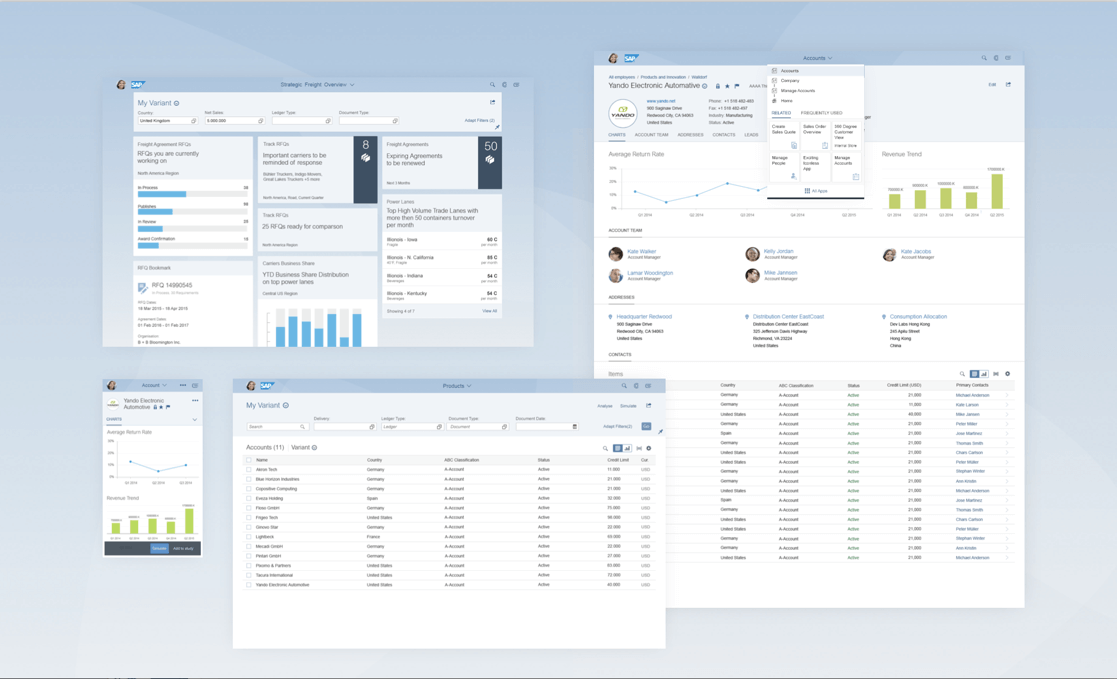Select FREQUENTLY USED tab in navigation popover

(821, 113)
